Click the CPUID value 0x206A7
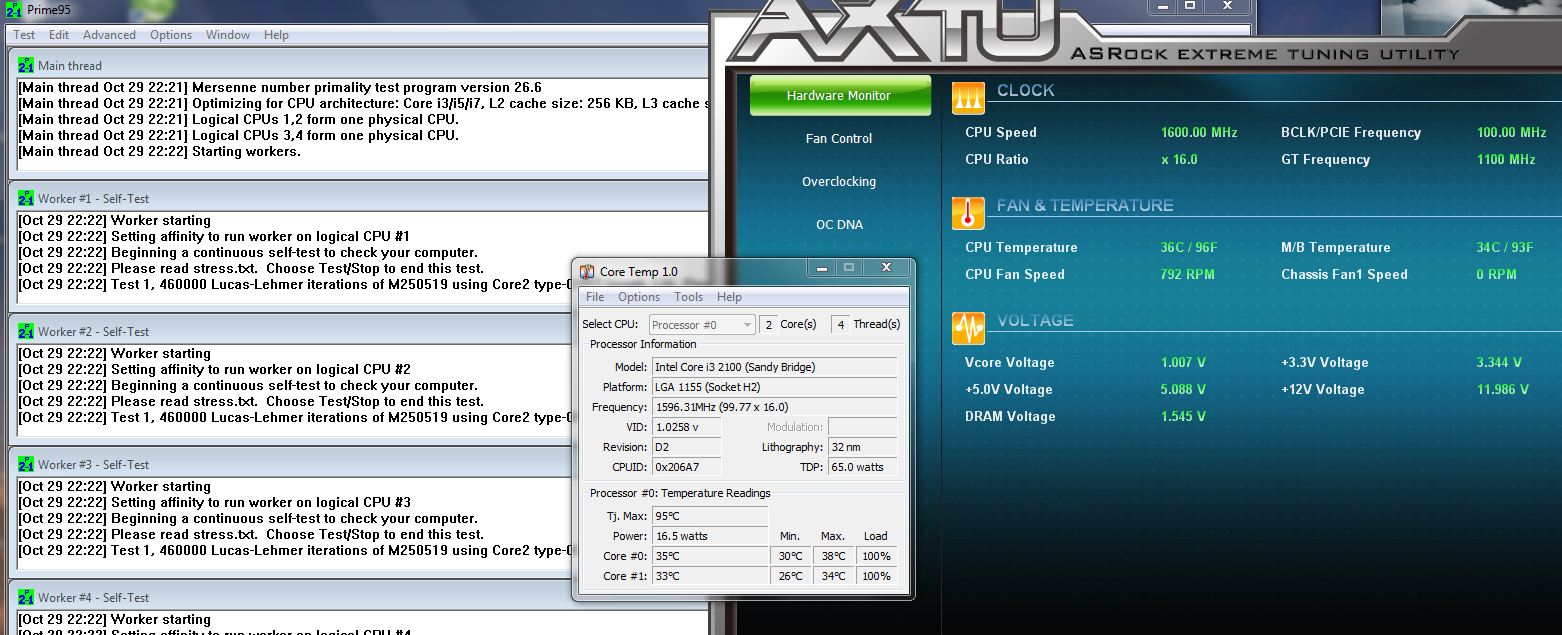1562x635 pixels. click(x=686, y=467)
